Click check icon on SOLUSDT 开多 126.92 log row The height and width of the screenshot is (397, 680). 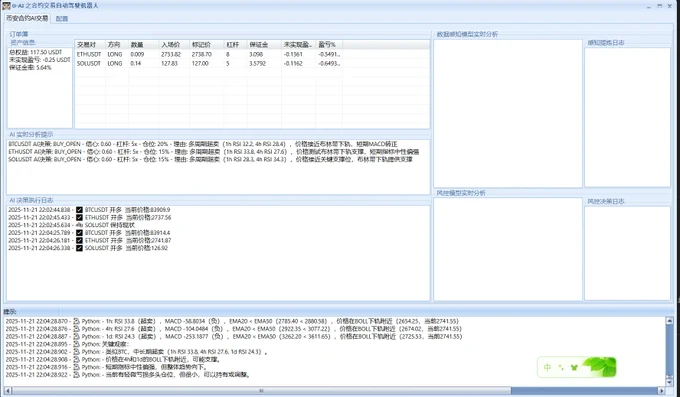click(x=79, y=248)
